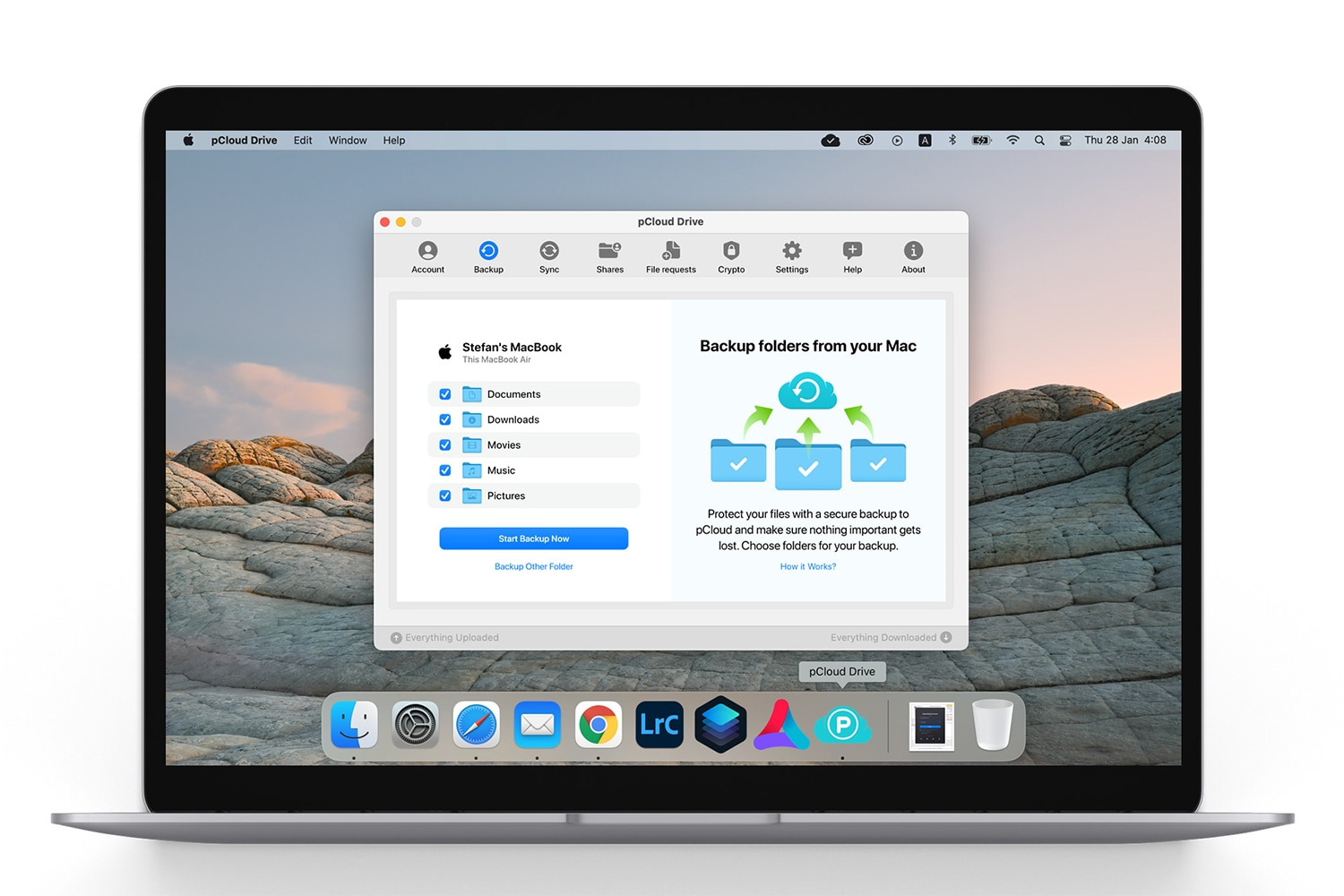Click the Downloads folder icon

pyautogui.click(x=472, y=419)
